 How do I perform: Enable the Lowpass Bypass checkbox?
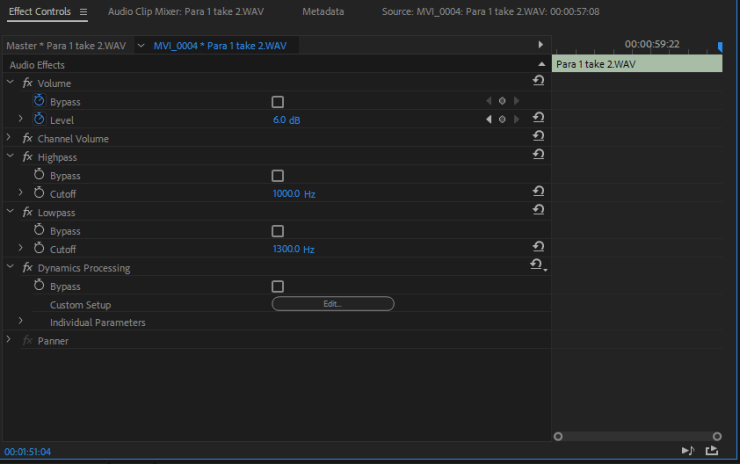pyautogui.click(x=278, y=231)
